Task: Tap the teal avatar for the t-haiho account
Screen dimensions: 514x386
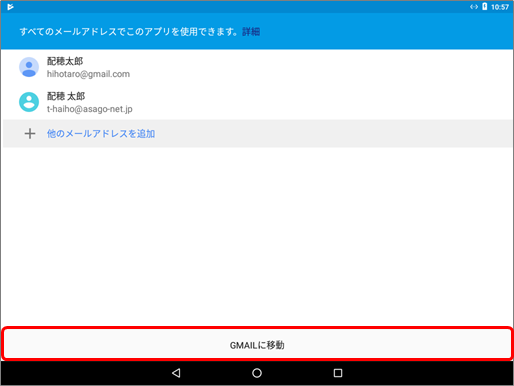Action: tap(29, 102)
